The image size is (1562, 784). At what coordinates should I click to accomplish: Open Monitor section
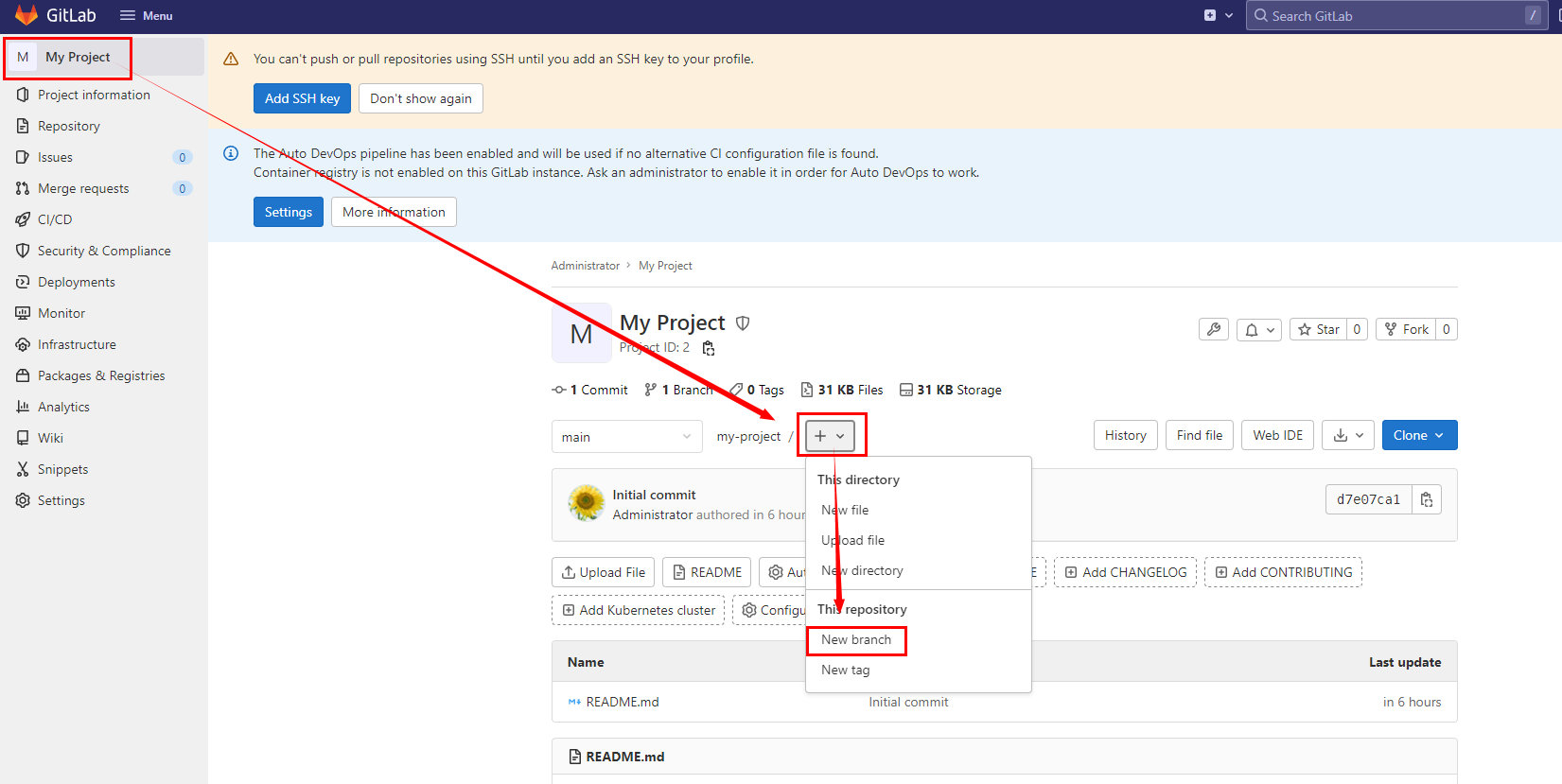(x=61, y=313)
